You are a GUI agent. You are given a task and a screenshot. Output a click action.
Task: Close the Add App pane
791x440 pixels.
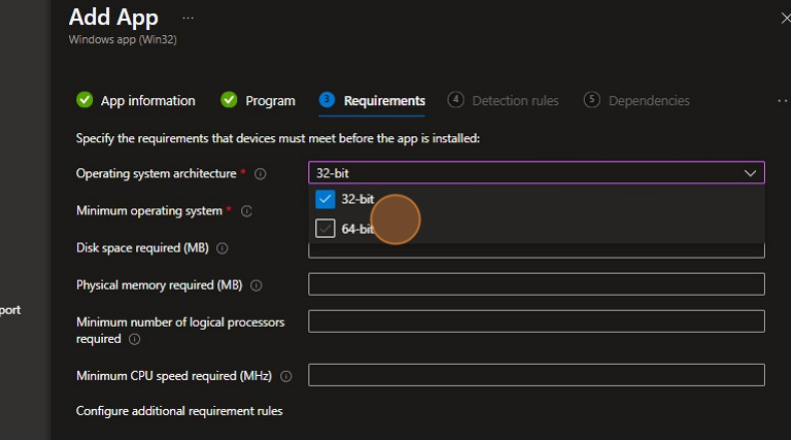tap(784, 18)
